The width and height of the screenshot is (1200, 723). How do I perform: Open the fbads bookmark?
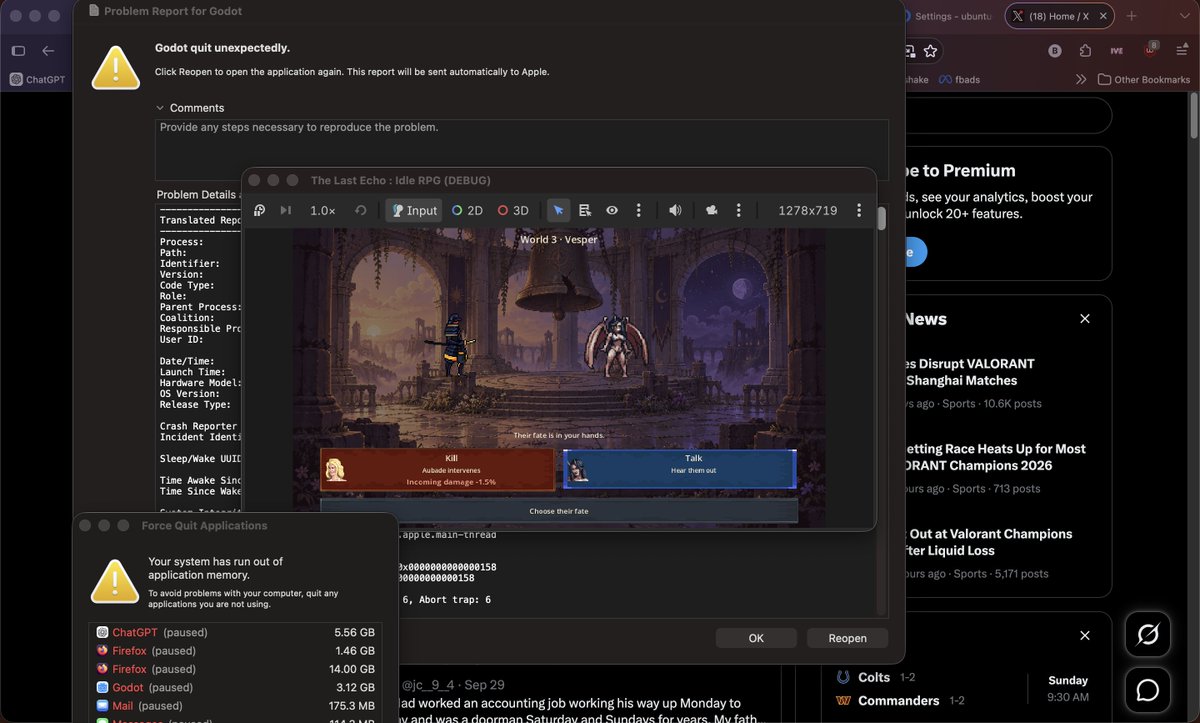point(958,79)
